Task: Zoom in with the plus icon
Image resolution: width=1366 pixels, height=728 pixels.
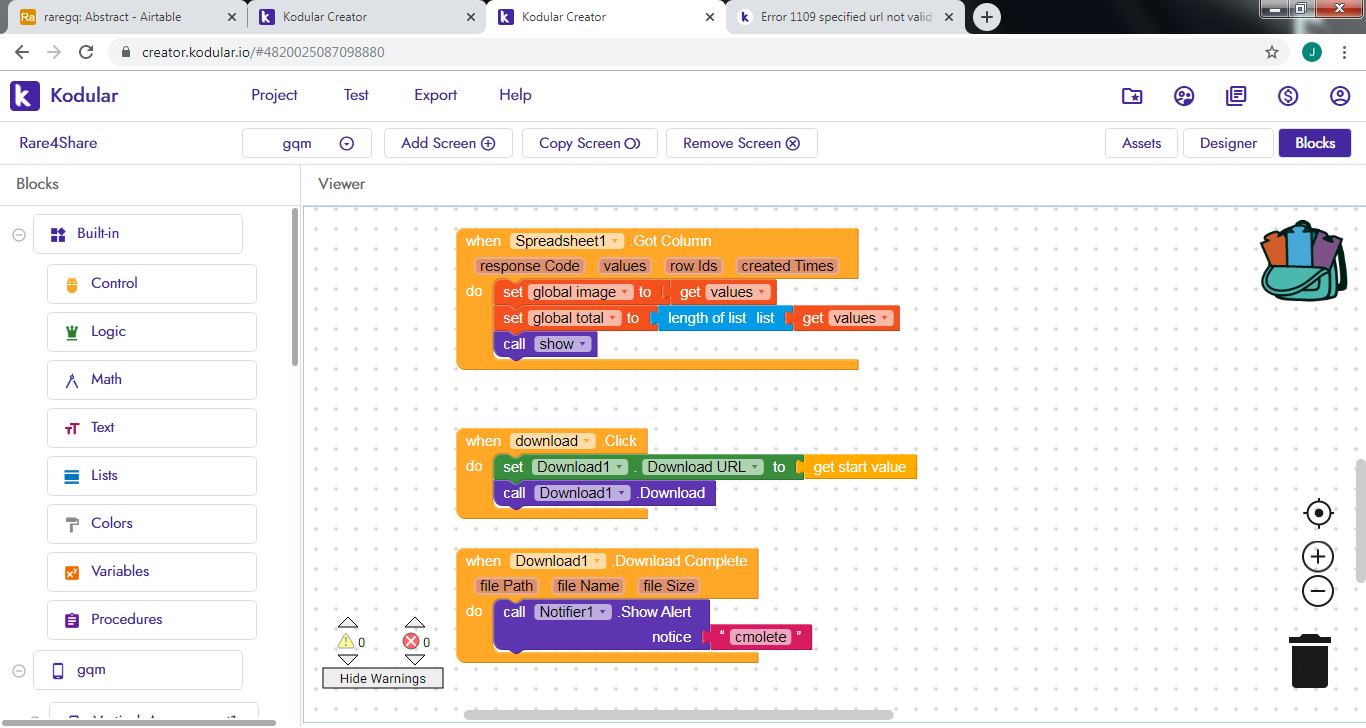Action: point(1319,557)
